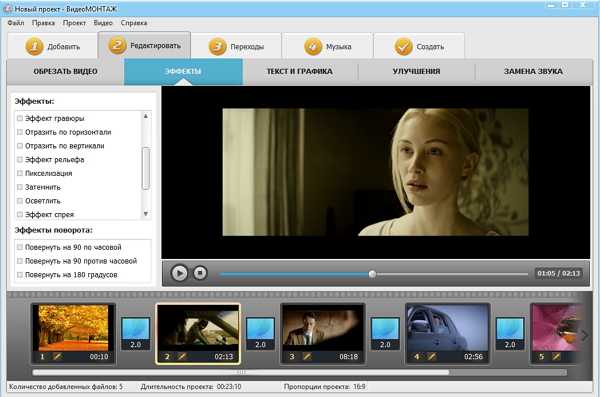Viewport: 600px width, 397px height.
Task: Open the Правка menu
Action: coord(43,23)
